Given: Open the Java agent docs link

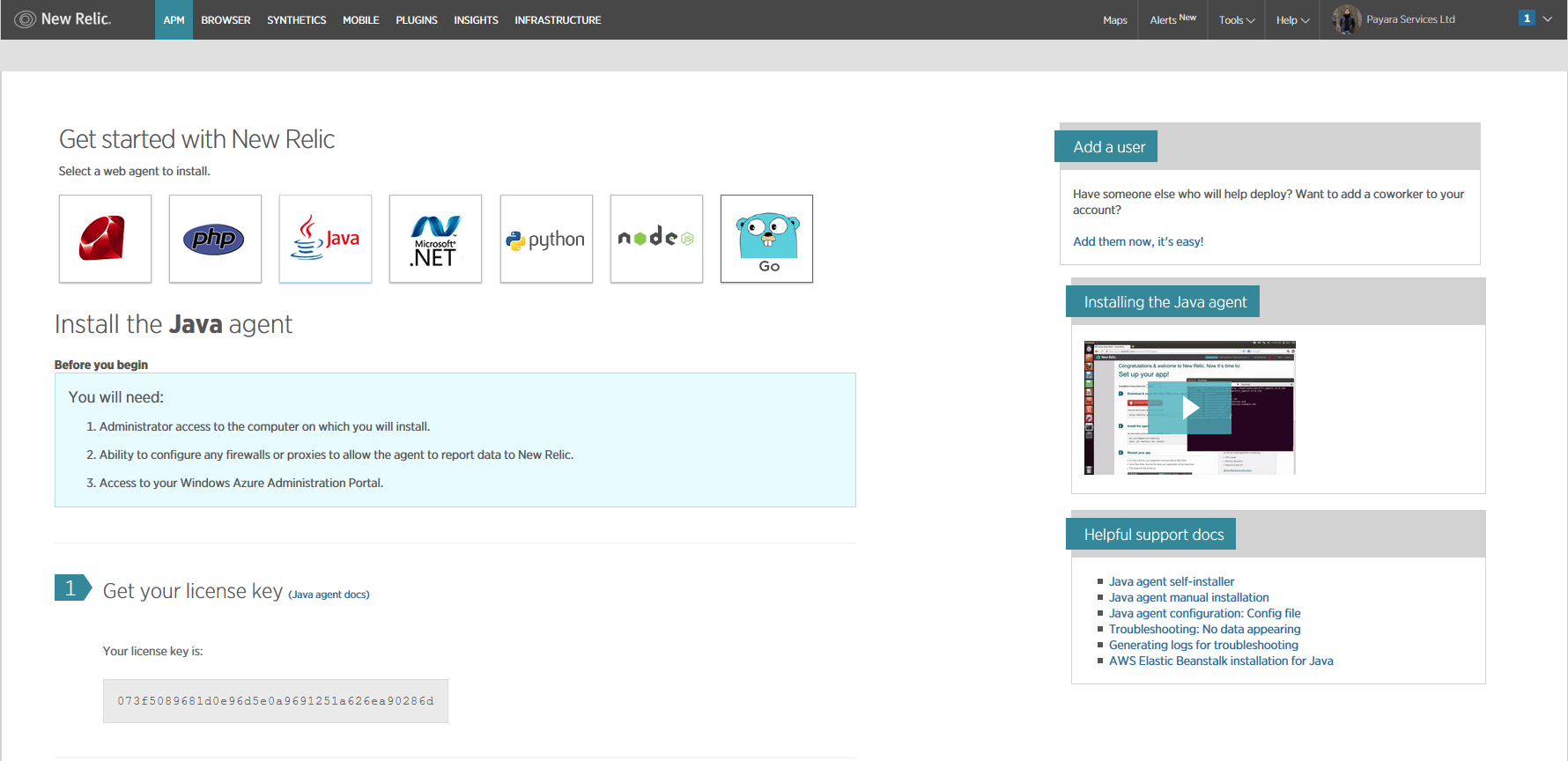Looking at the screenshot, I should pyautogui.click(x=329, y=595).
